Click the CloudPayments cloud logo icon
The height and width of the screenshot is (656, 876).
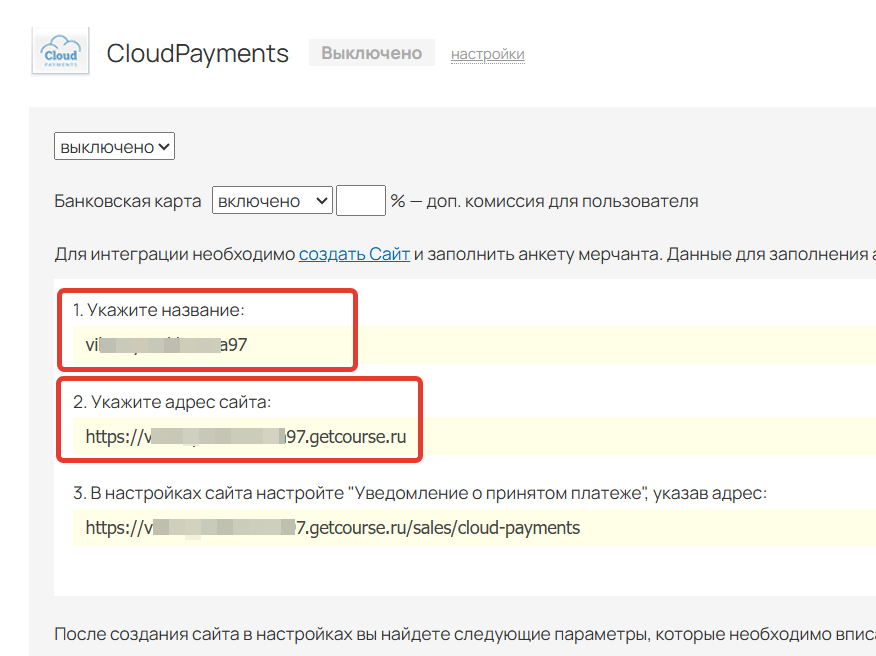[x=60, y=51]
